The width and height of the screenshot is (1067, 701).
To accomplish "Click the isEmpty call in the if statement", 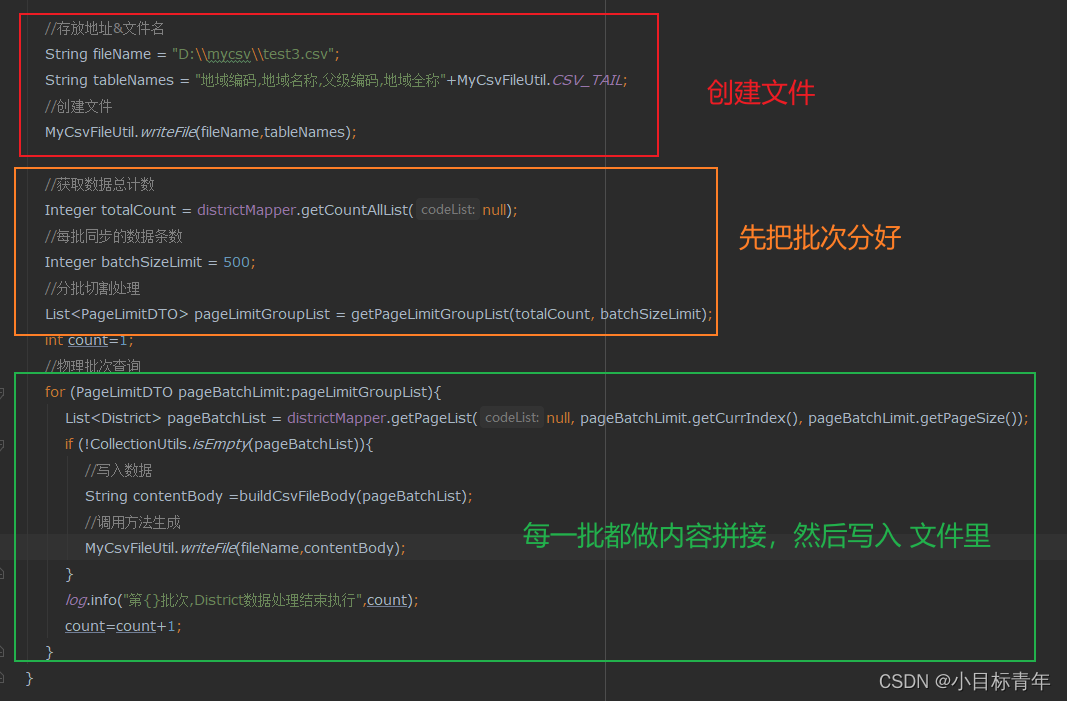I will pyautogui.click(x=221, y=444).
